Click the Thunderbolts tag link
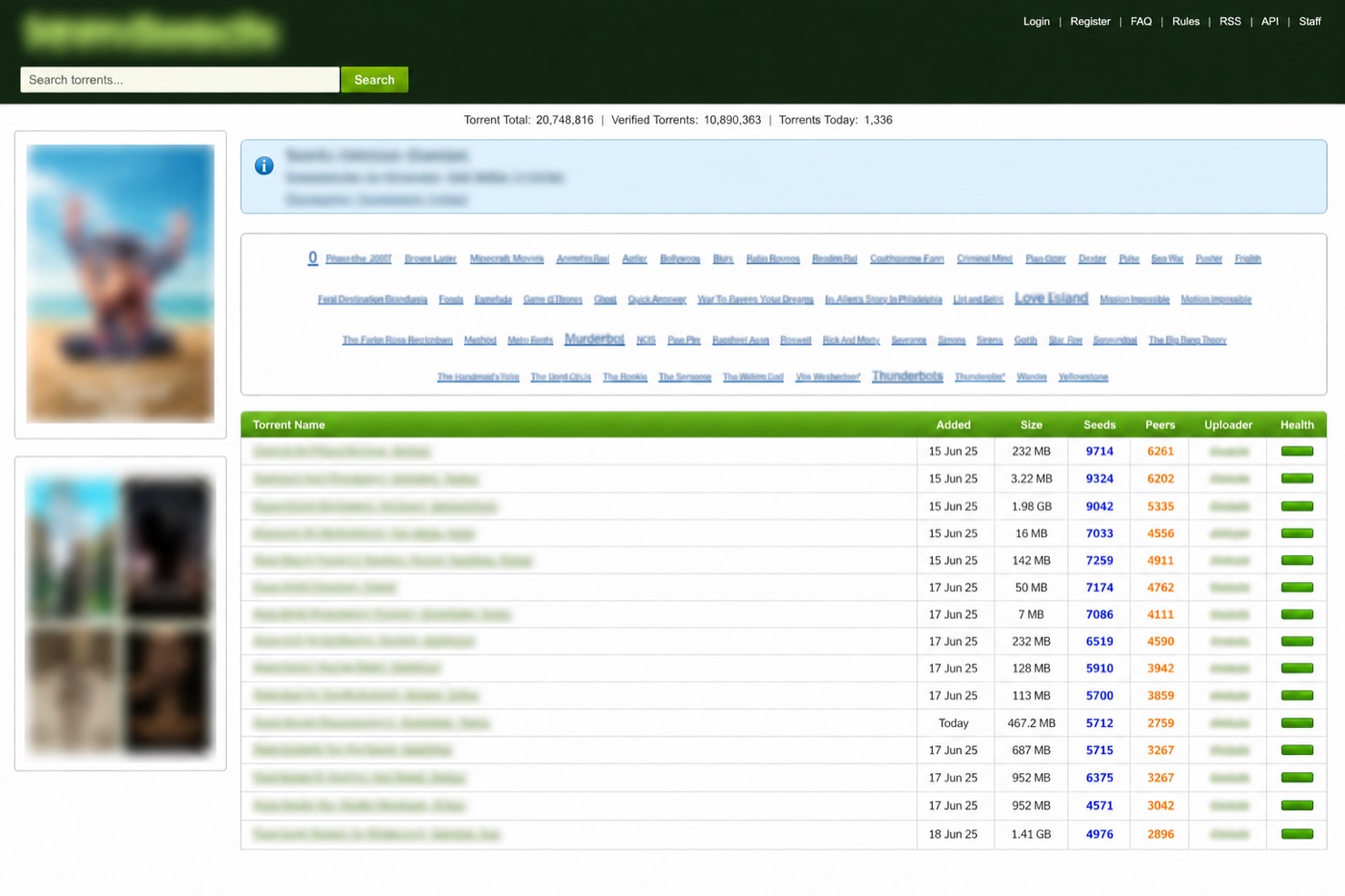This screenshot has width=1345, height=896. click(907, 376)
